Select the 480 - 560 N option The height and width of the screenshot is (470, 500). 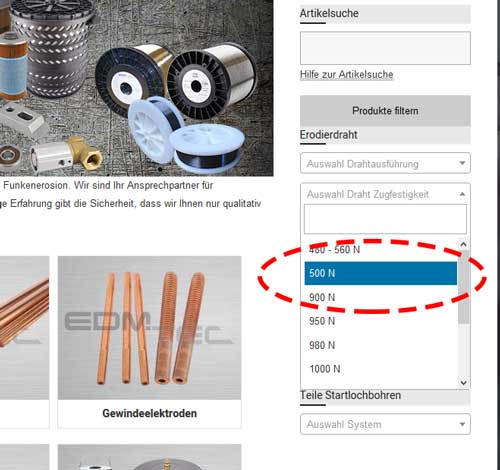(x=380, y=249)
